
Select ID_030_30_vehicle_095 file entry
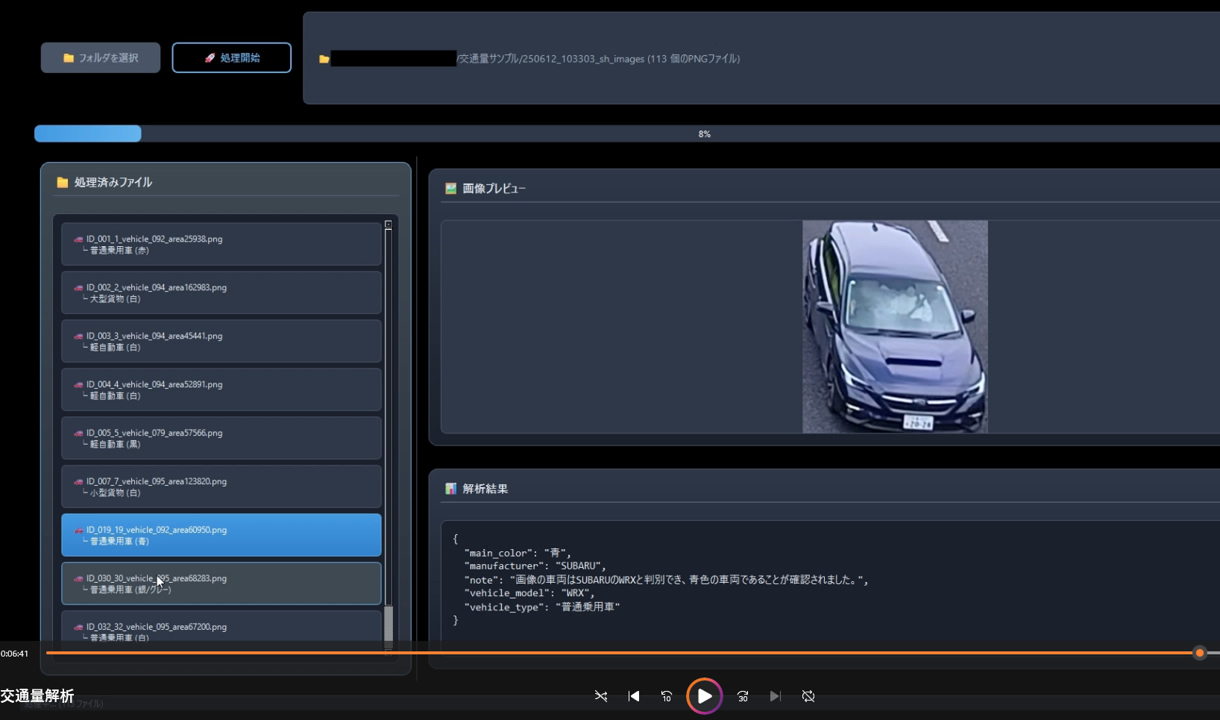pyautogui.click(x=221, y=584)
